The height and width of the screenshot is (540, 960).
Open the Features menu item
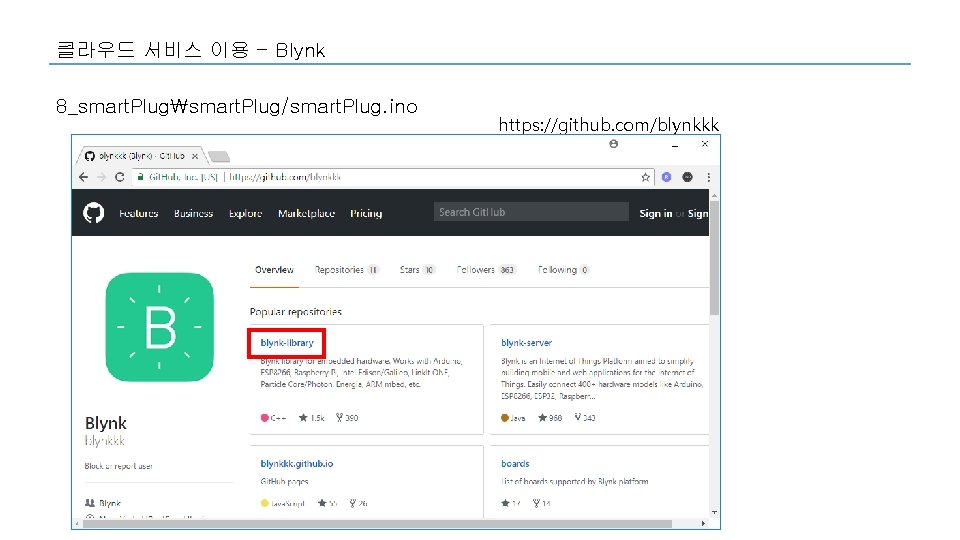click(138, 213)
